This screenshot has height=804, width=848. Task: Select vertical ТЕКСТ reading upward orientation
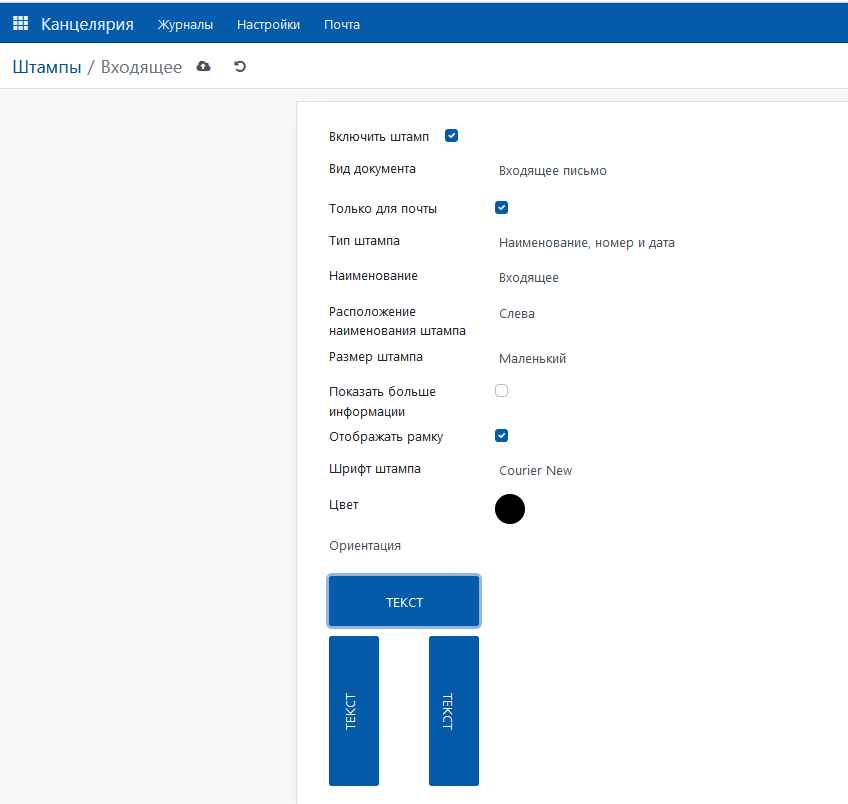coord(354,711)
